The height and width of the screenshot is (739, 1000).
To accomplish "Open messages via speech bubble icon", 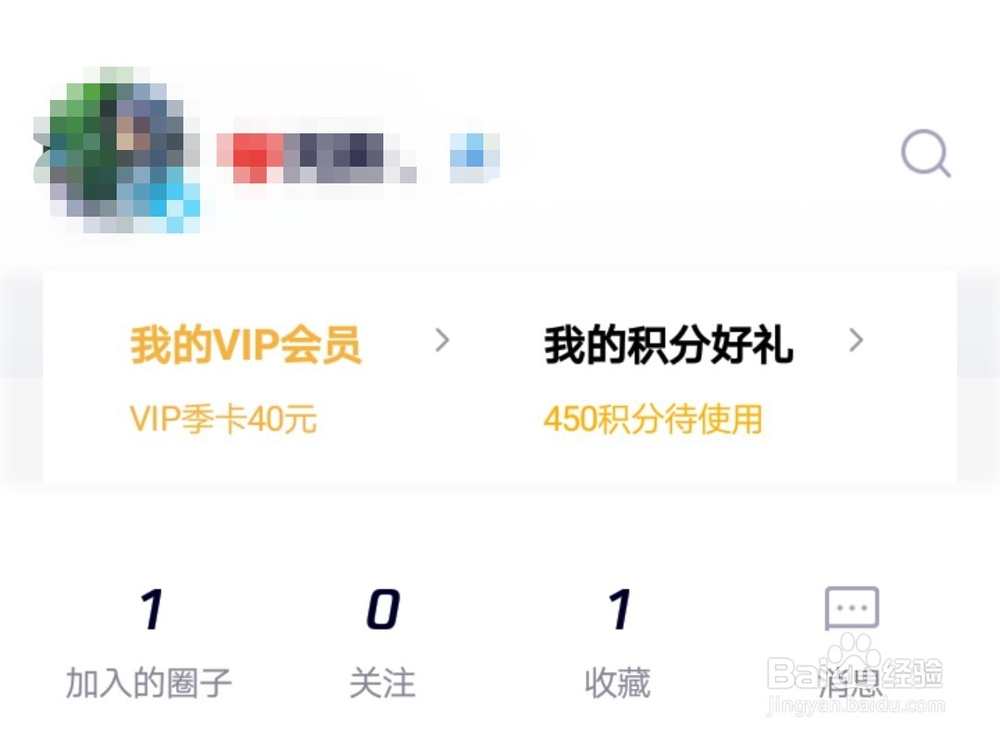I will 851,608.
